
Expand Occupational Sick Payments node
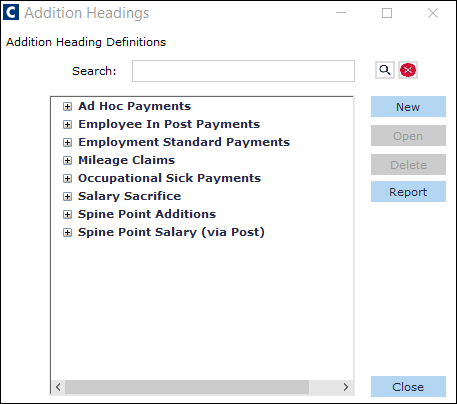[x=67, y=178]
